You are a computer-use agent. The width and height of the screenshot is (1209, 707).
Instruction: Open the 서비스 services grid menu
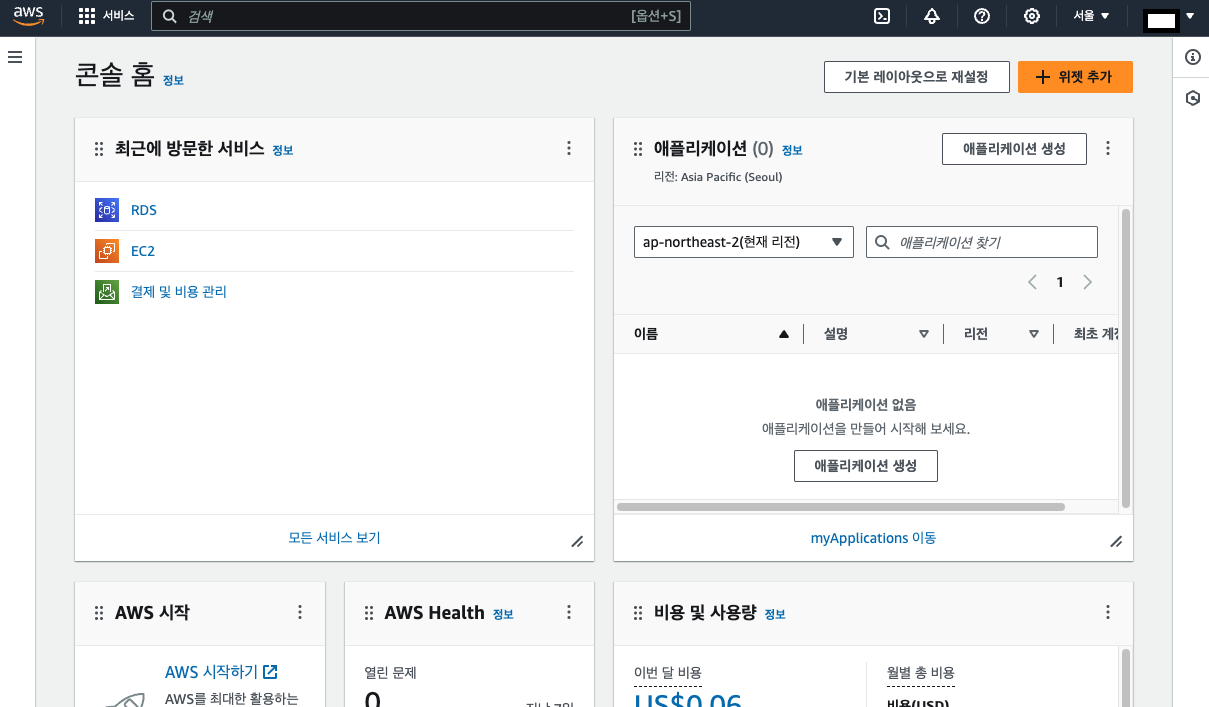106,16
